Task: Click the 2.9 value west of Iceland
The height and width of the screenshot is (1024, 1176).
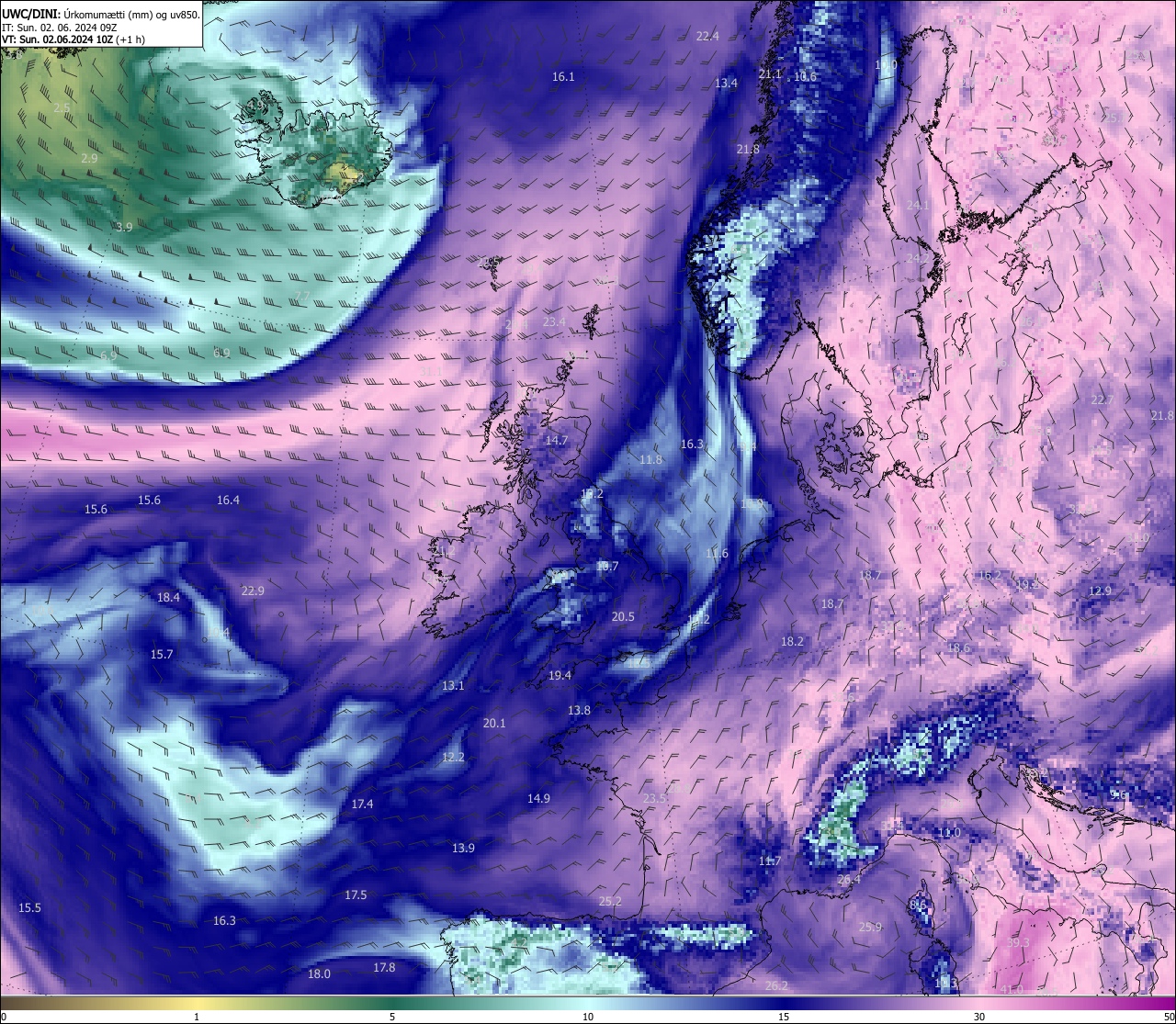Action: click(89, 158)
